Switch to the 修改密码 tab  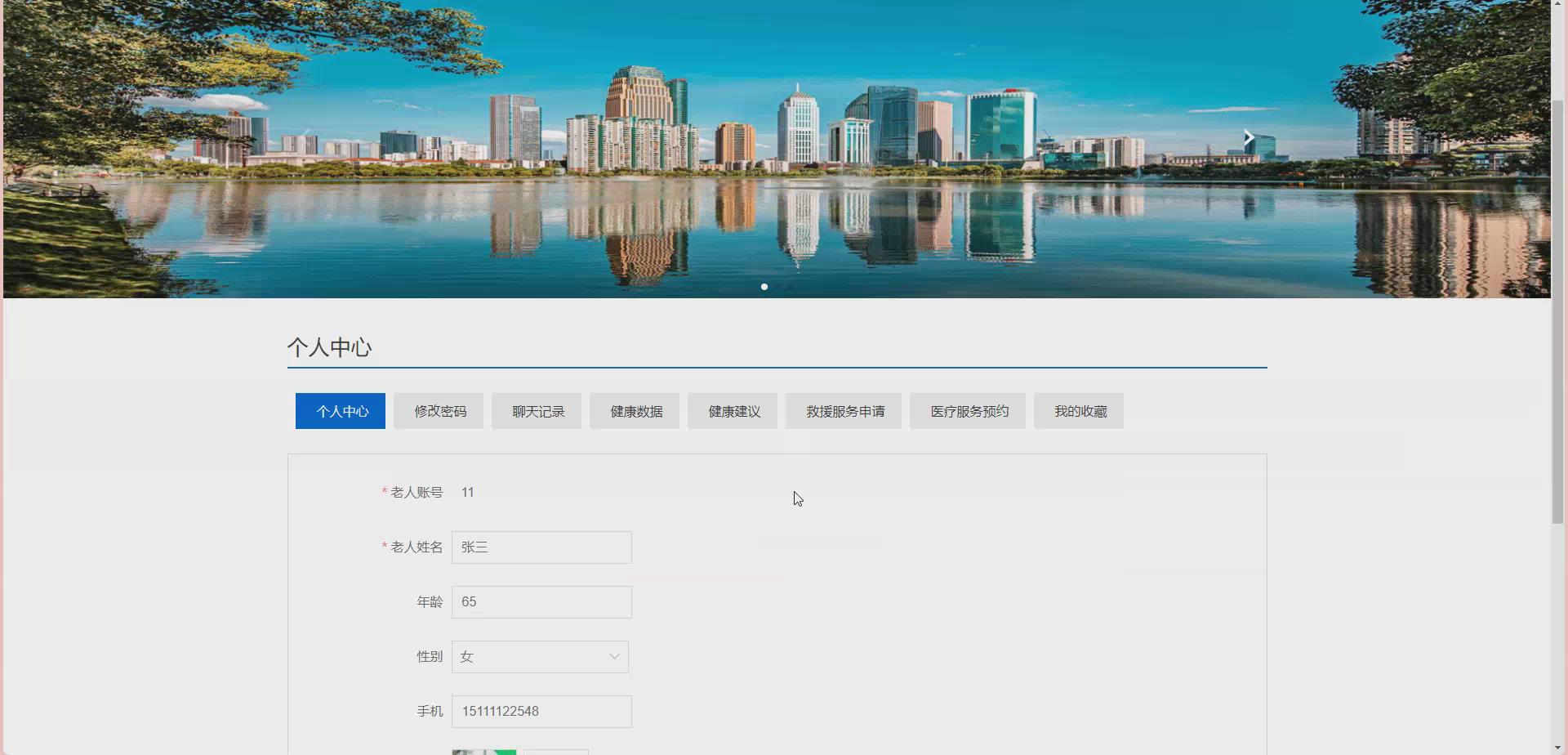439,411
